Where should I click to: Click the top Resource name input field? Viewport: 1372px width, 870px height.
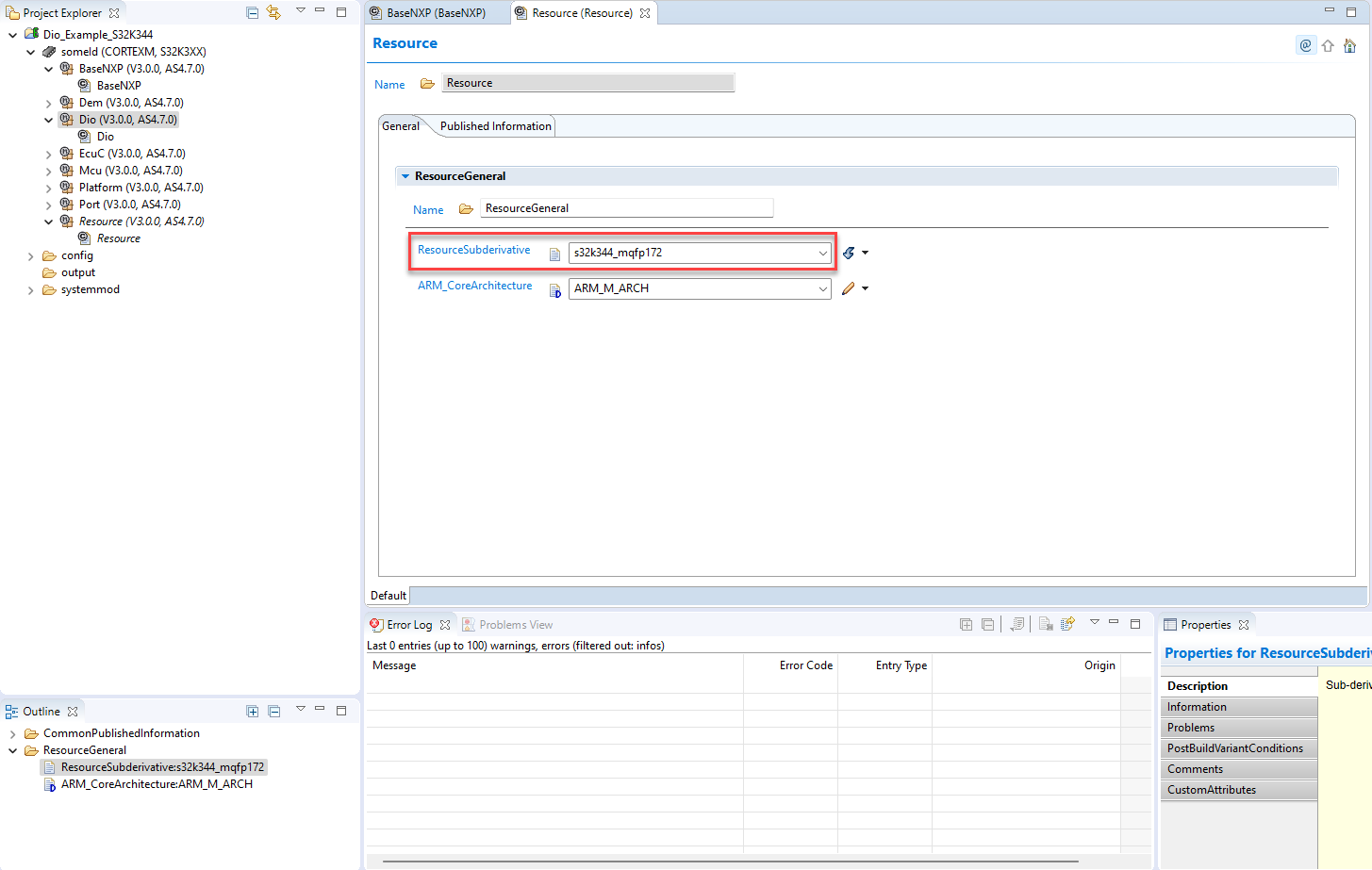(588, 83)
